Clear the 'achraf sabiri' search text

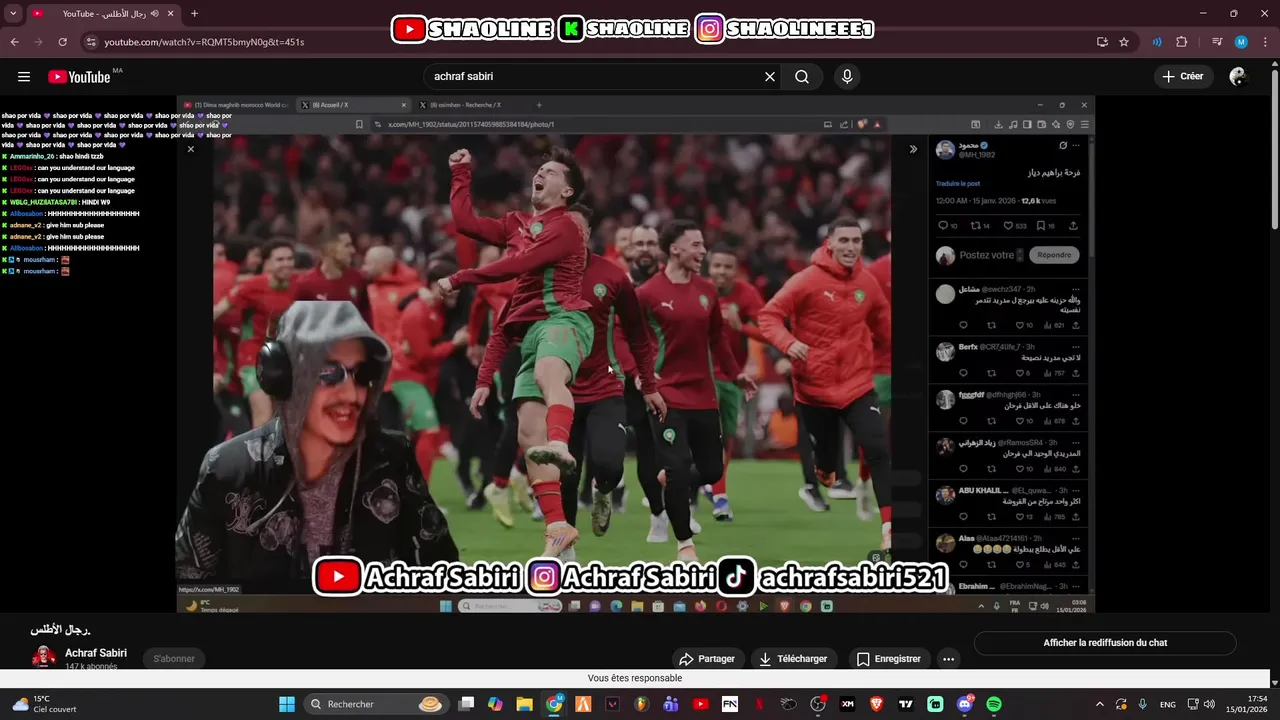click(770, 77)
